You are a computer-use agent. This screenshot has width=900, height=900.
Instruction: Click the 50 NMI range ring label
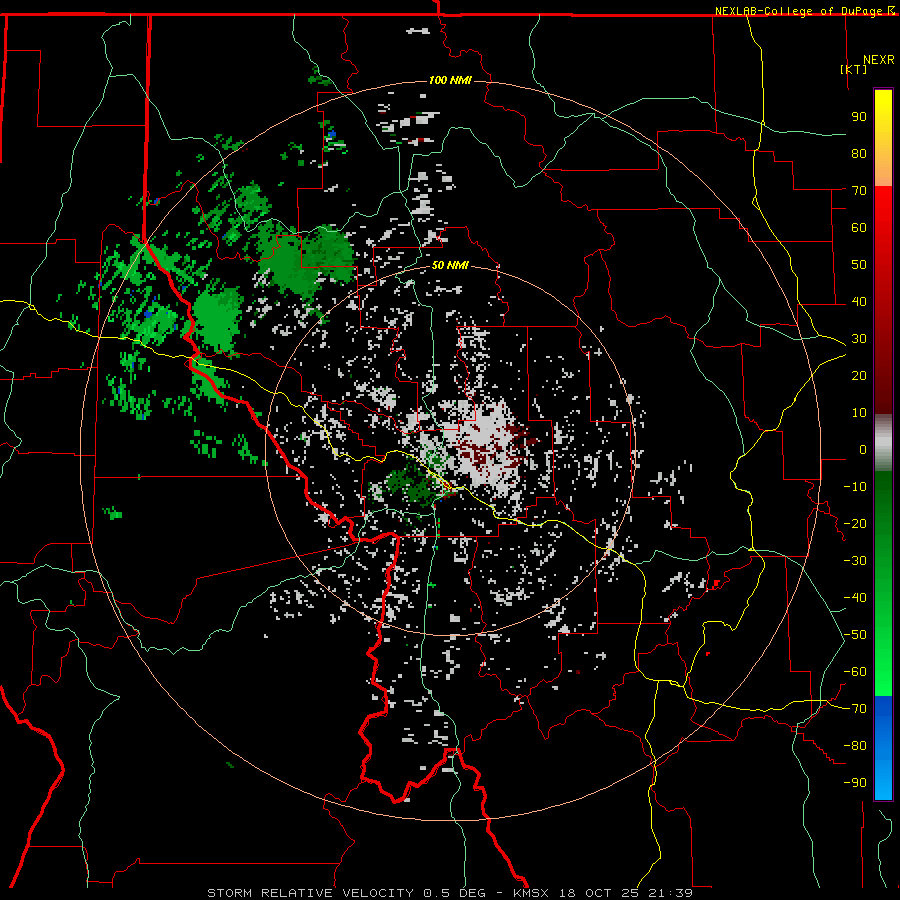(x=450, y=265)
